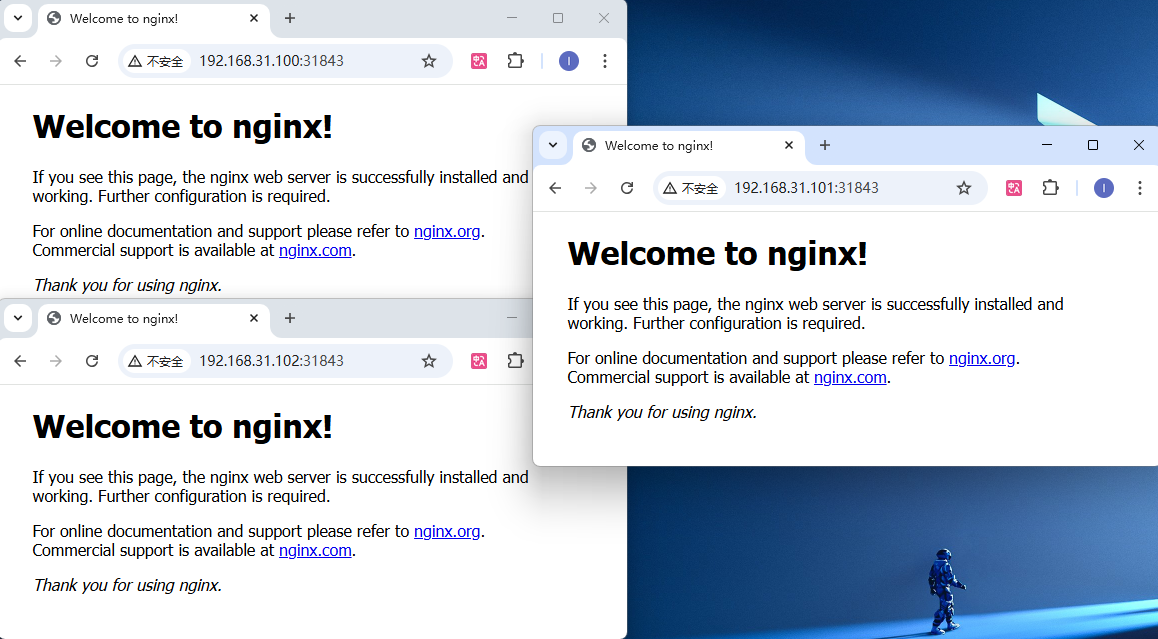
Task: Open extensions puzzle icon in 192.168.31.100 window
Action: (515, 61)
